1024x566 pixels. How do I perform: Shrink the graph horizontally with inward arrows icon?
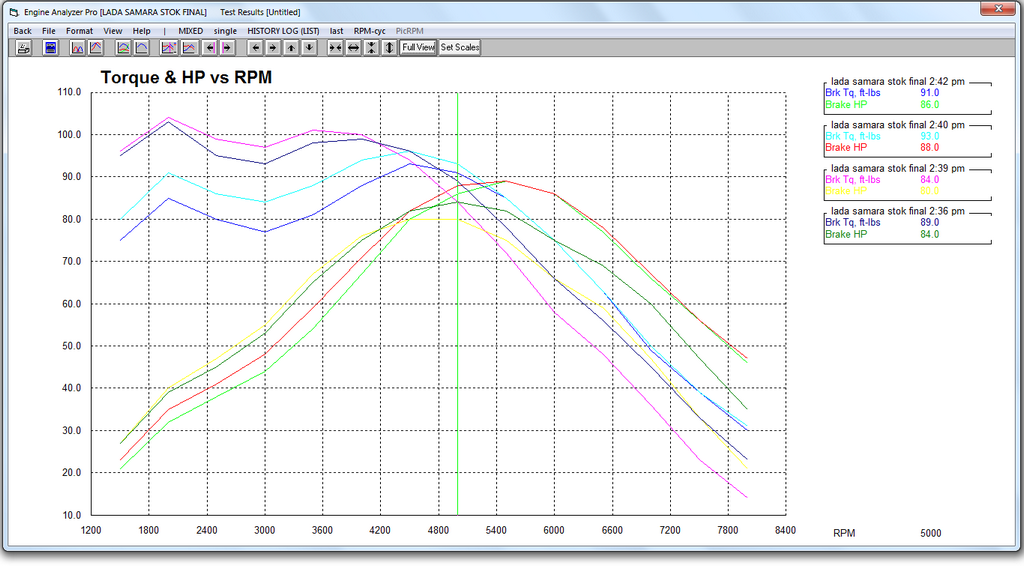(x=336, y=47)
